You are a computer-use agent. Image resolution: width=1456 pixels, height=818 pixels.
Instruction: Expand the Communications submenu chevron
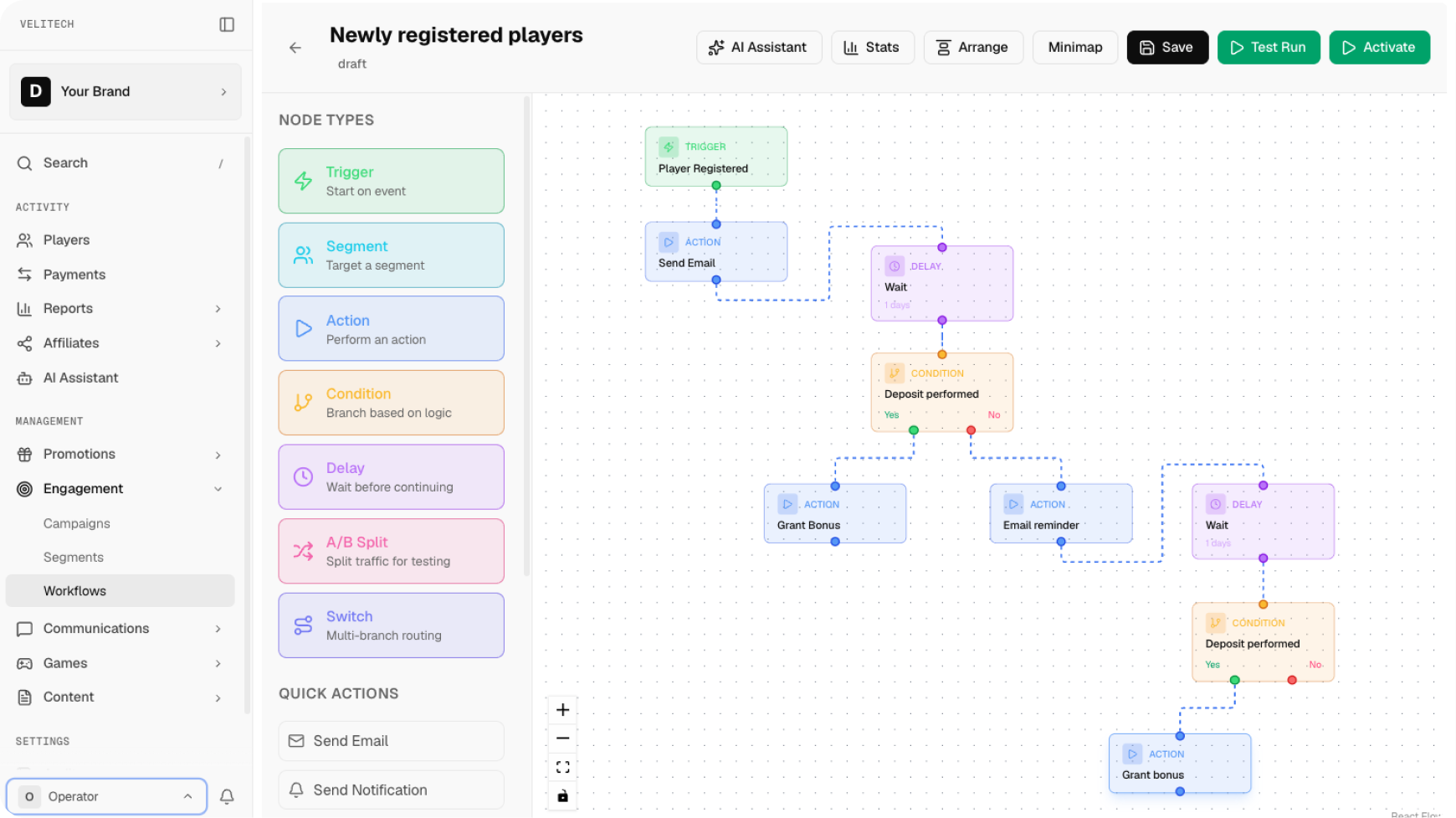pos(218,629)
